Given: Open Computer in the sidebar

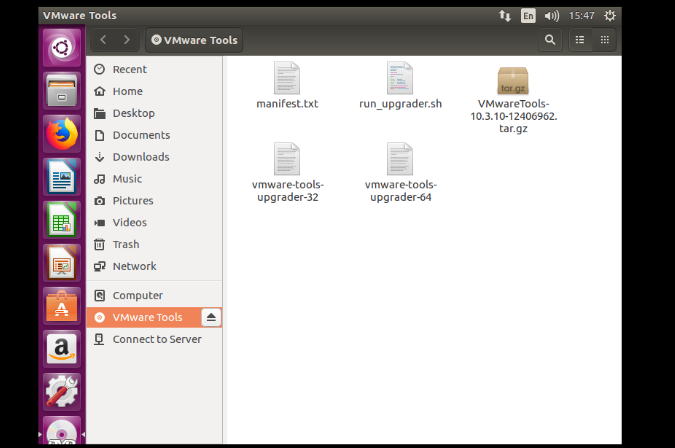Looking at the screenshot, I should pos(154,296).
